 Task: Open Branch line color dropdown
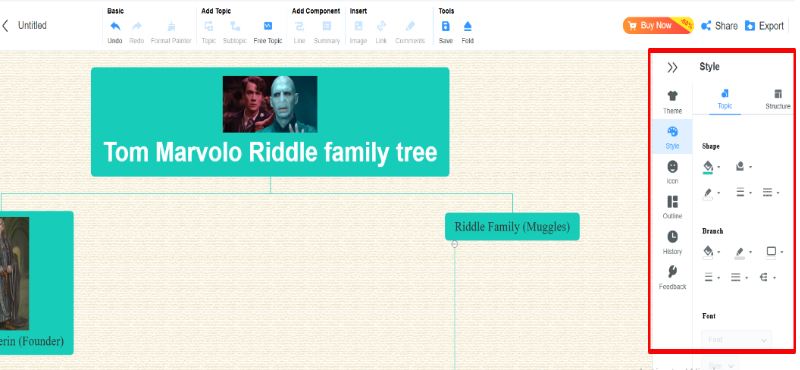(x=743, y=252)
